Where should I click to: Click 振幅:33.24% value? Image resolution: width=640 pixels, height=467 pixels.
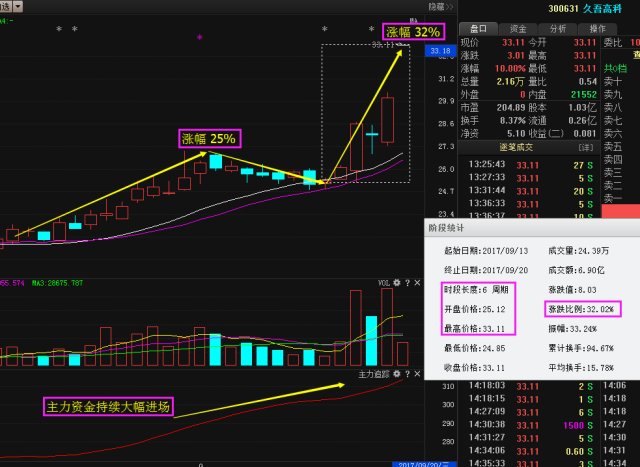[x=572, y=329]
